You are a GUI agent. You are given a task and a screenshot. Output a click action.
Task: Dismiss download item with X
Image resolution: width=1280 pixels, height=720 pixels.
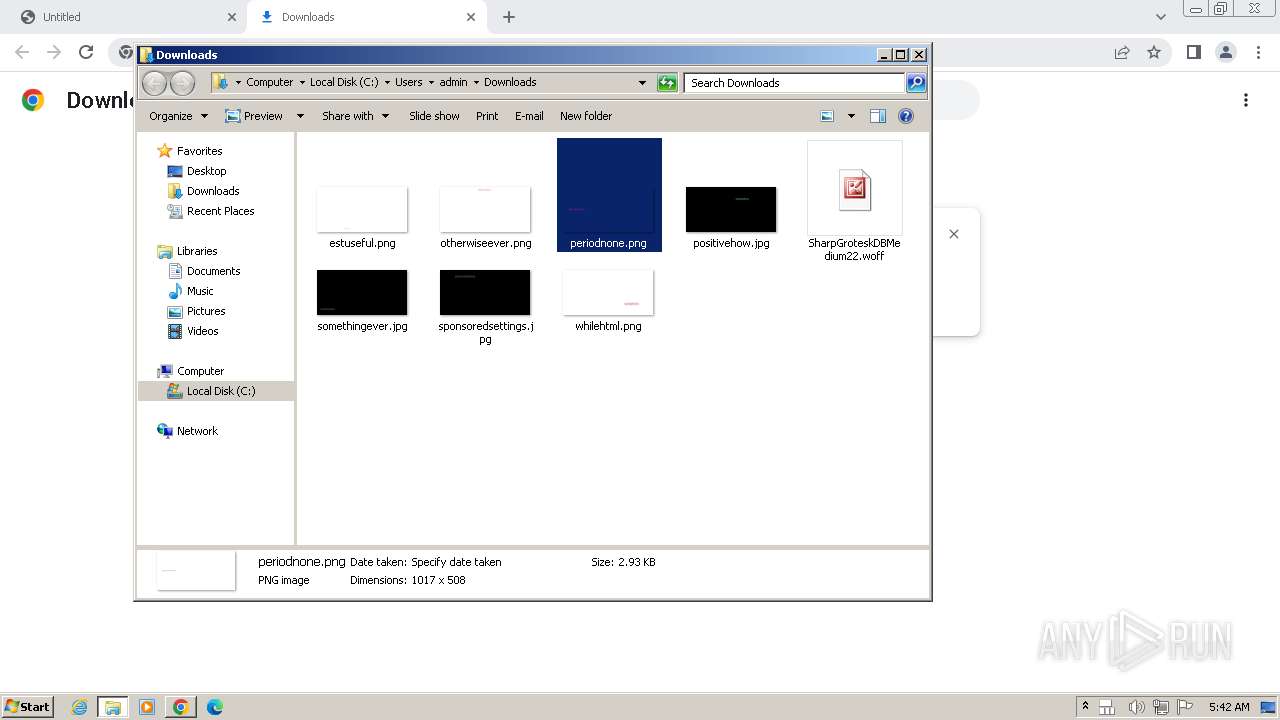pos(954,234)
